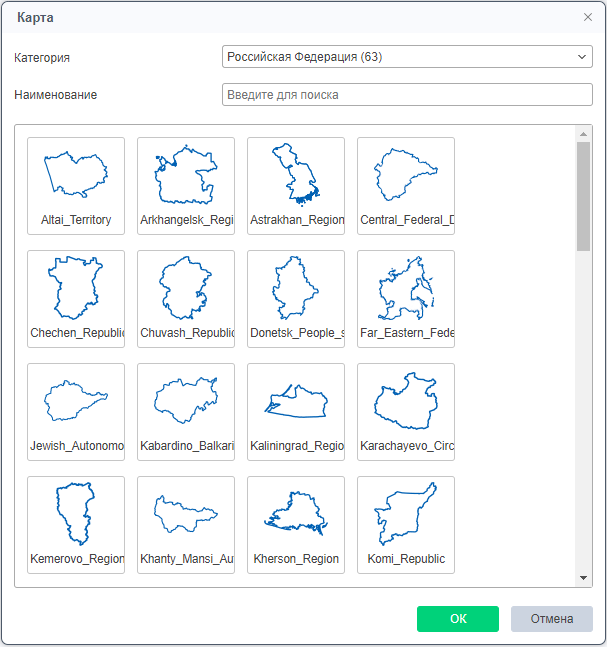Pick the Kemerovo_Region map icon
Screen dimensions: 607x647
76,514
